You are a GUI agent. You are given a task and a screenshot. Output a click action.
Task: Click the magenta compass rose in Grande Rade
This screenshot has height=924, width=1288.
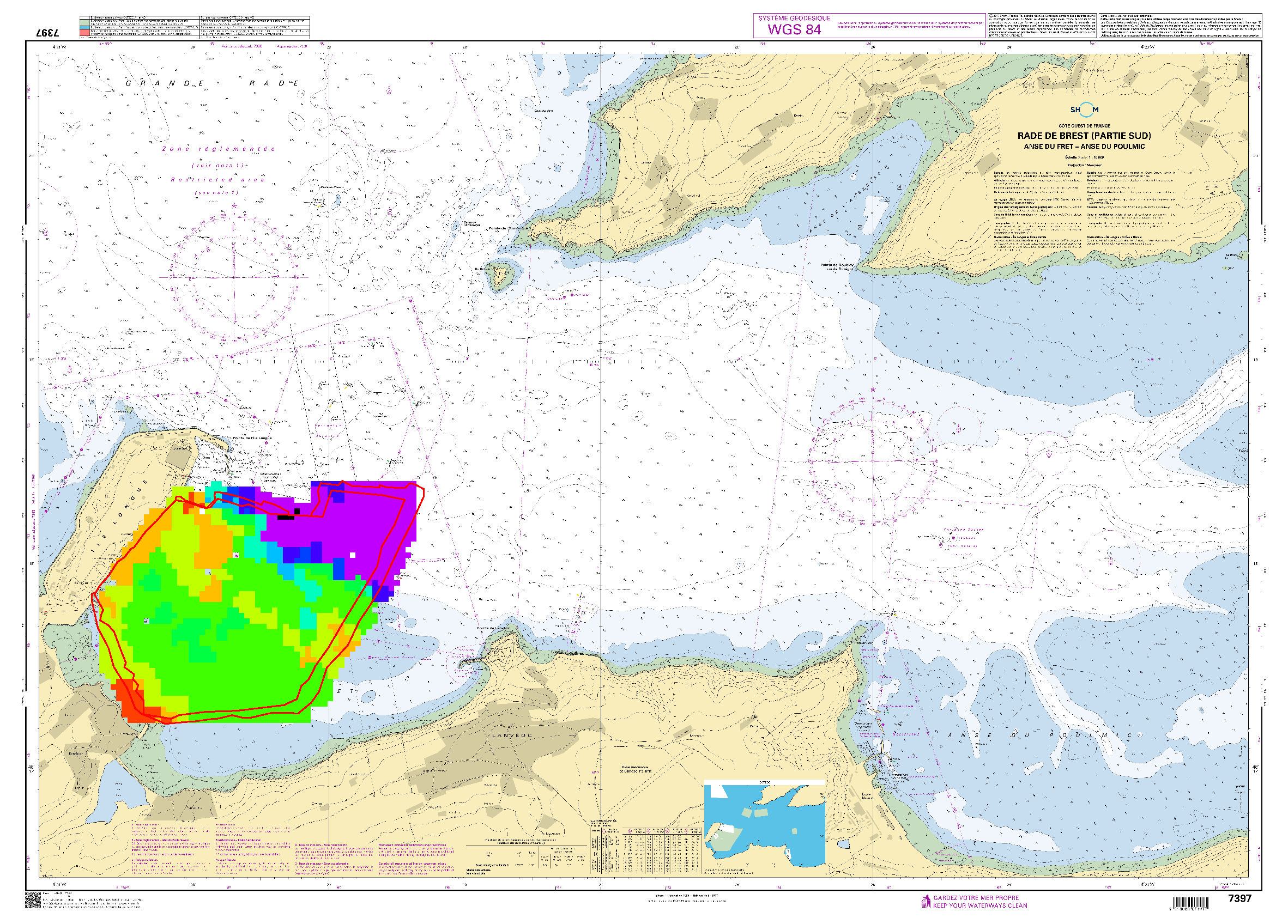coord(234,277)
